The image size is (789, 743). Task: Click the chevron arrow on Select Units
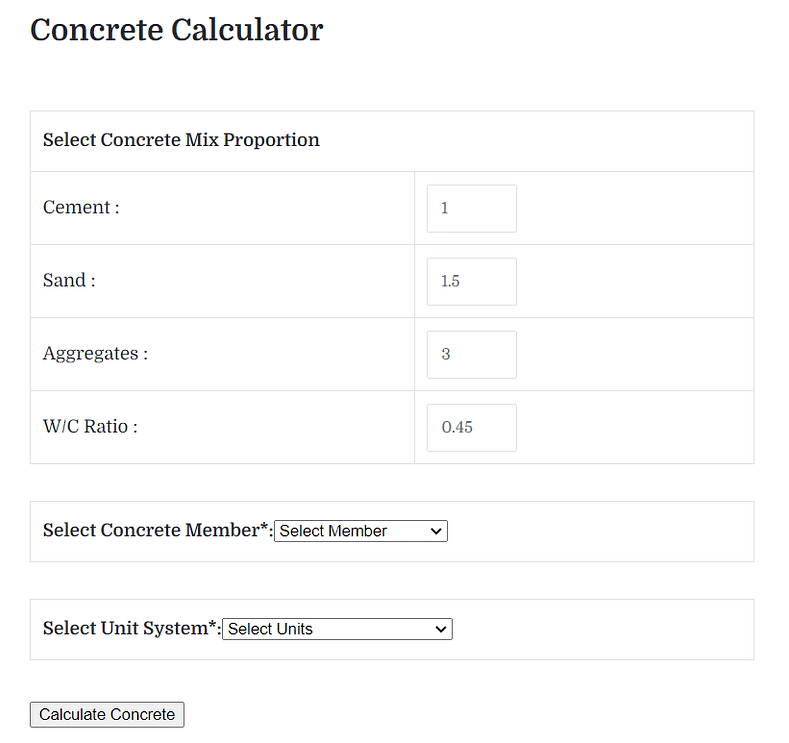click(x=441, y=629)
